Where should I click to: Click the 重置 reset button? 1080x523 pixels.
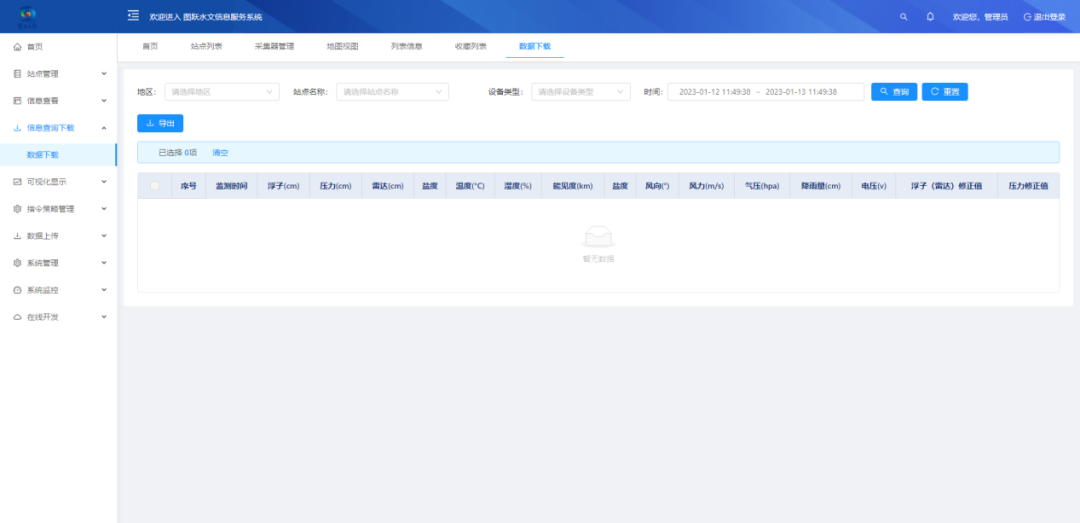[x=945, y=92]
